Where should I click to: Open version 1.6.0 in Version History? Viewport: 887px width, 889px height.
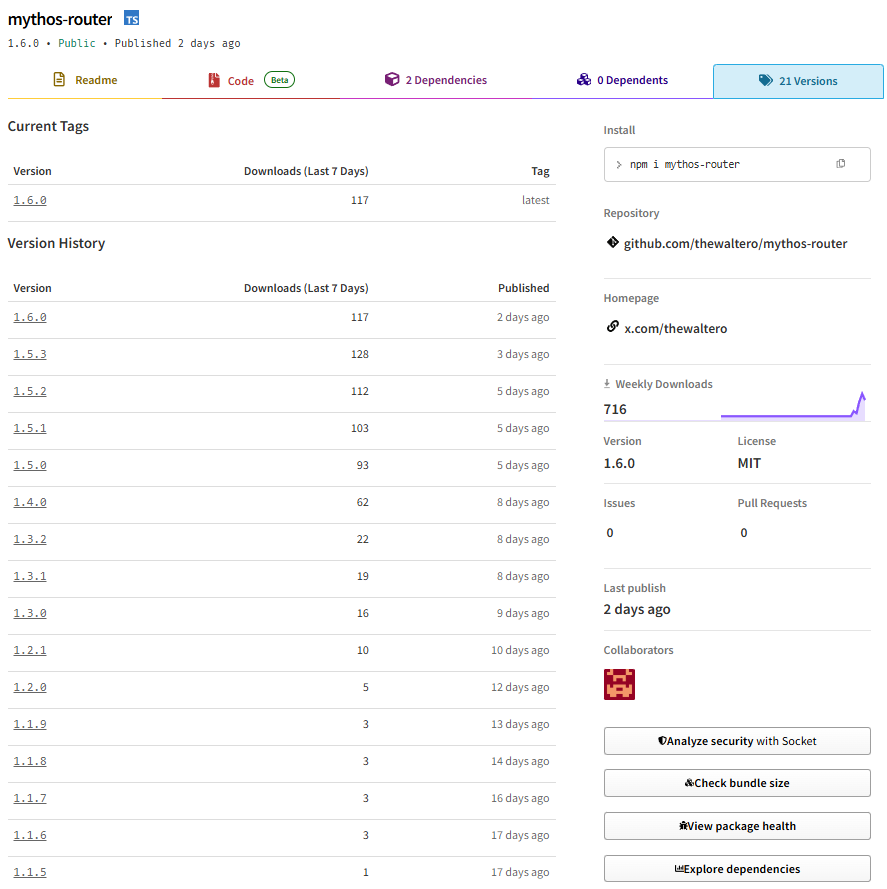click(x=30, y=317)
